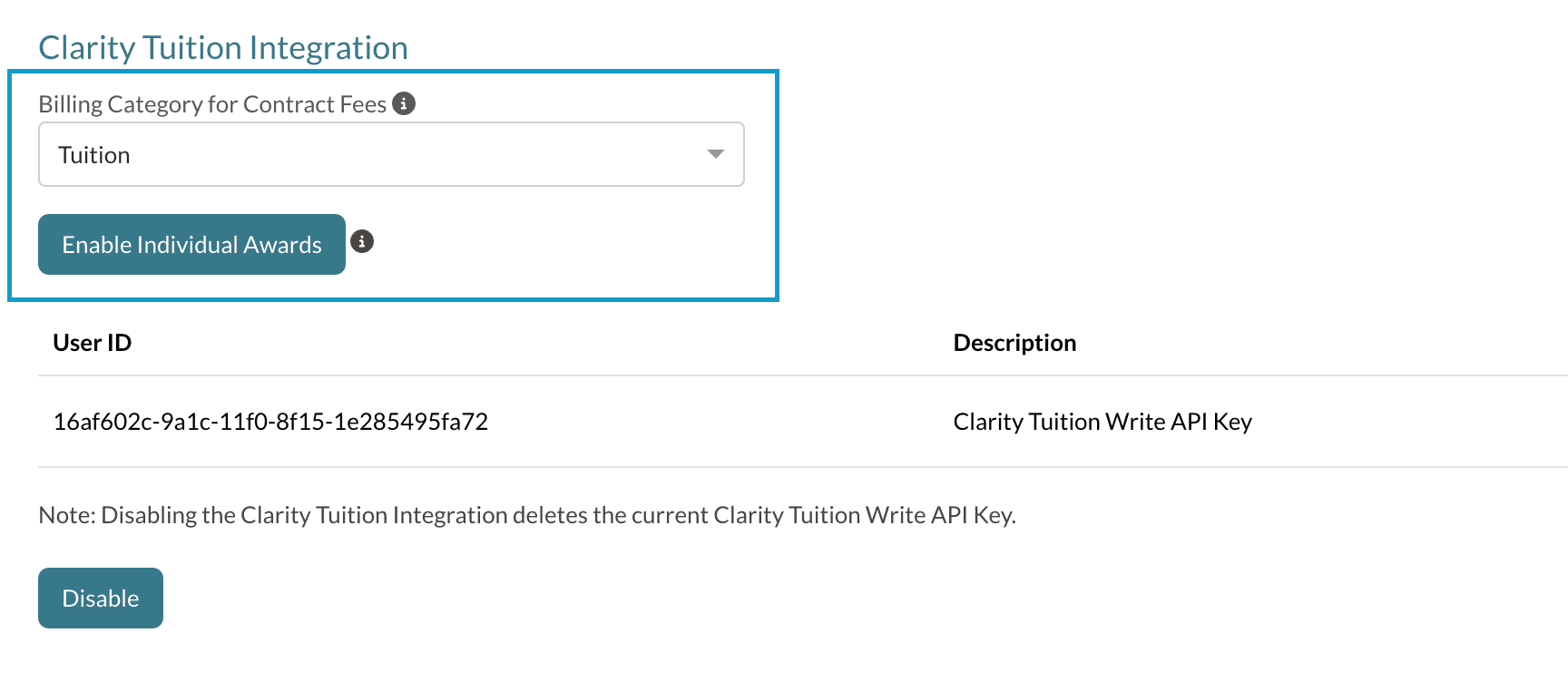Select the API key value 16af602c-9a1c-11f0

269,421
